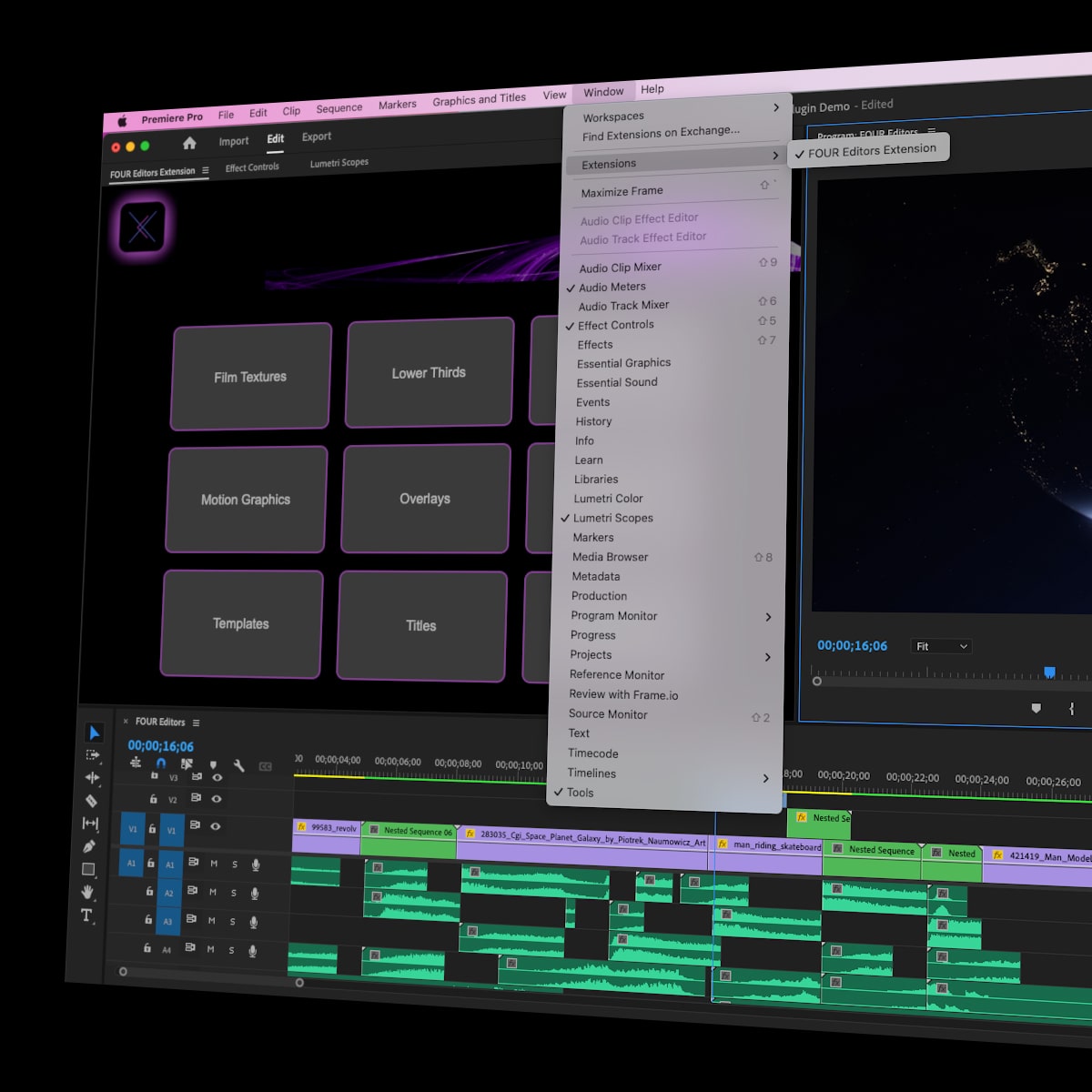Open Timeline Display Settings wrench

[238, 766]
